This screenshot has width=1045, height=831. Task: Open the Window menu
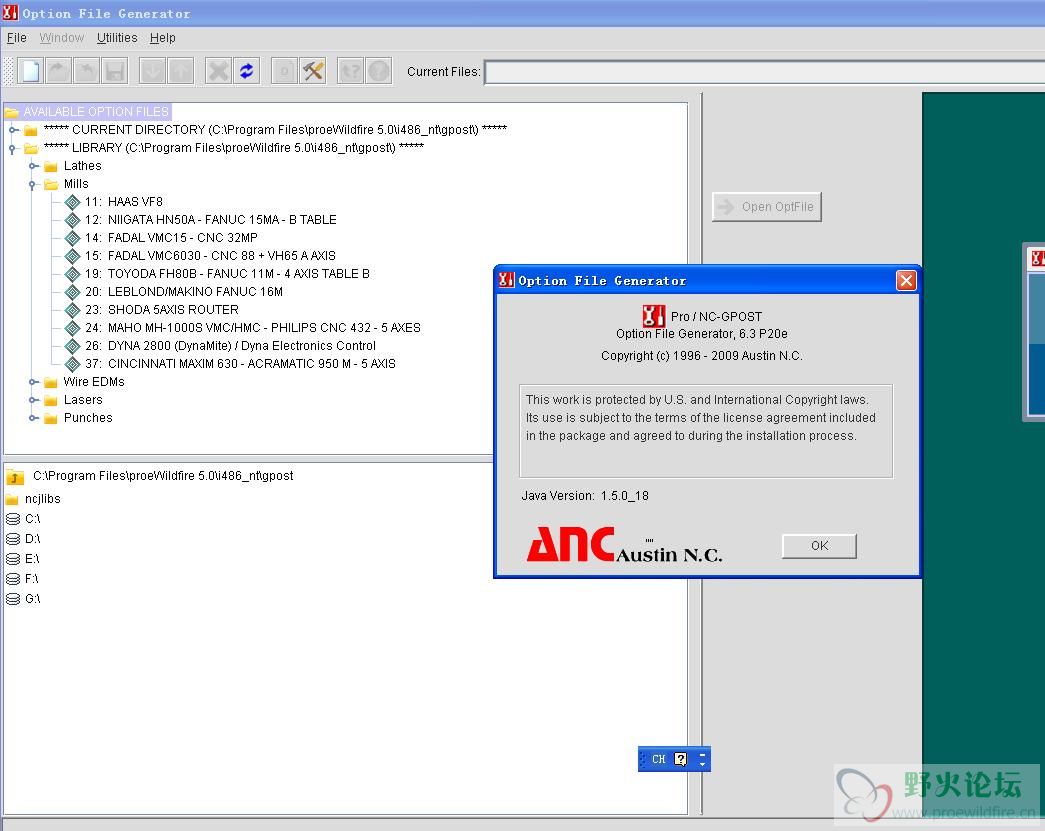point(61,38)
